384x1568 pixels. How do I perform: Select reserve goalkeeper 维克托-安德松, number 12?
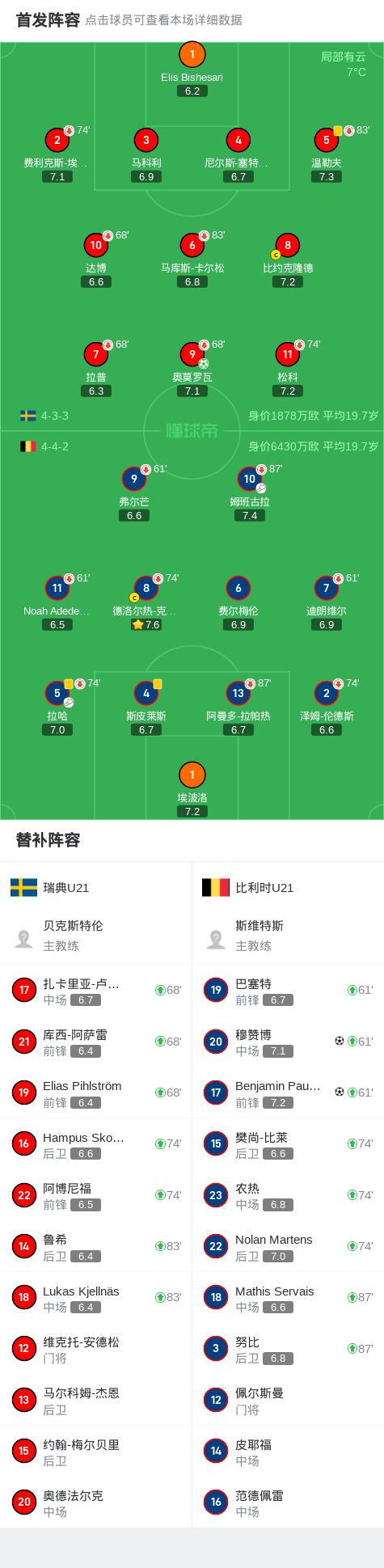[x=95, y=1348]
